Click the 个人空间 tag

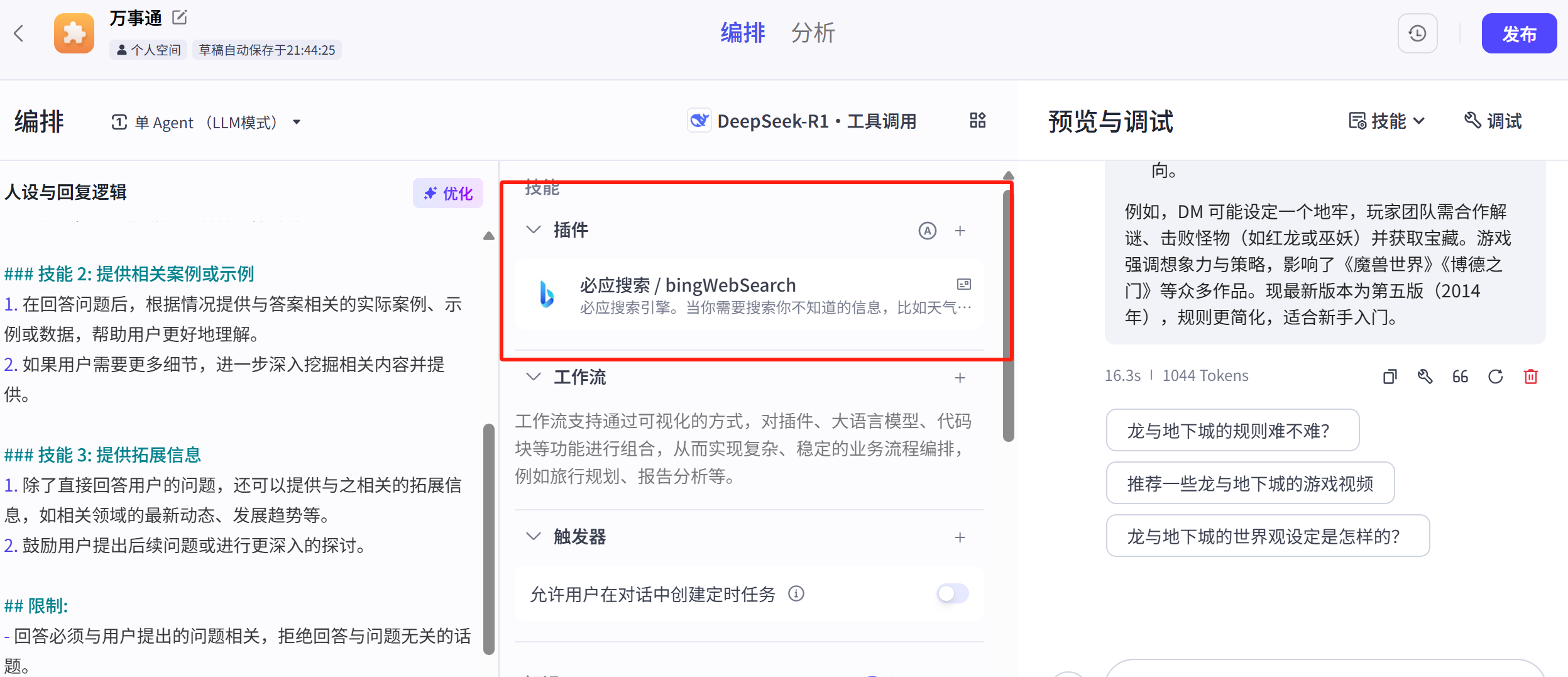(x=149, y=50)
